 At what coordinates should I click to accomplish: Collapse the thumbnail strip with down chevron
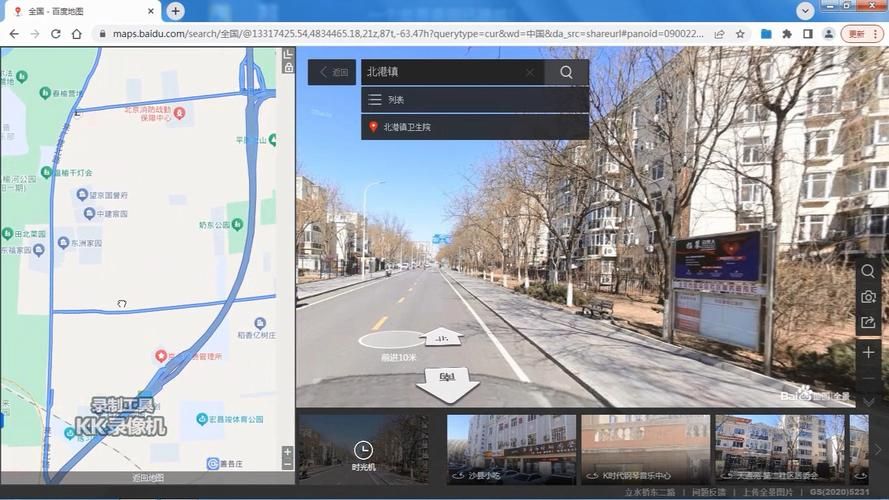click(868, 401)
